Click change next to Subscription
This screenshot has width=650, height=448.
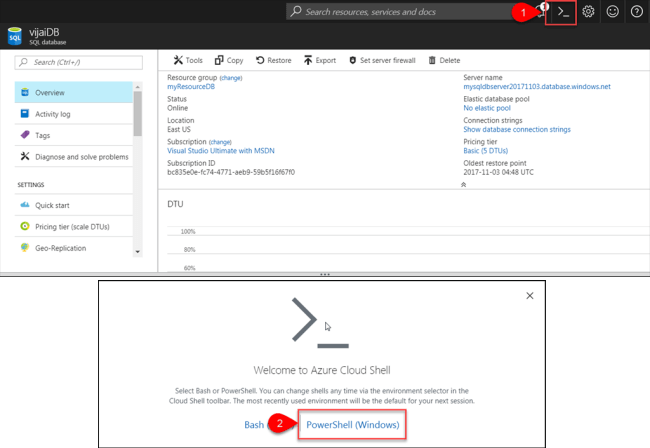coord(220,142)
